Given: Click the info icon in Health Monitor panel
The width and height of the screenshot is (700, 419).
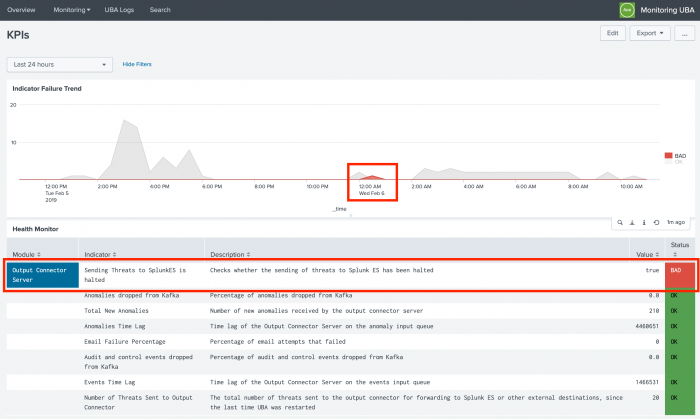Looking at the screenshot, I should coord(644,222).
